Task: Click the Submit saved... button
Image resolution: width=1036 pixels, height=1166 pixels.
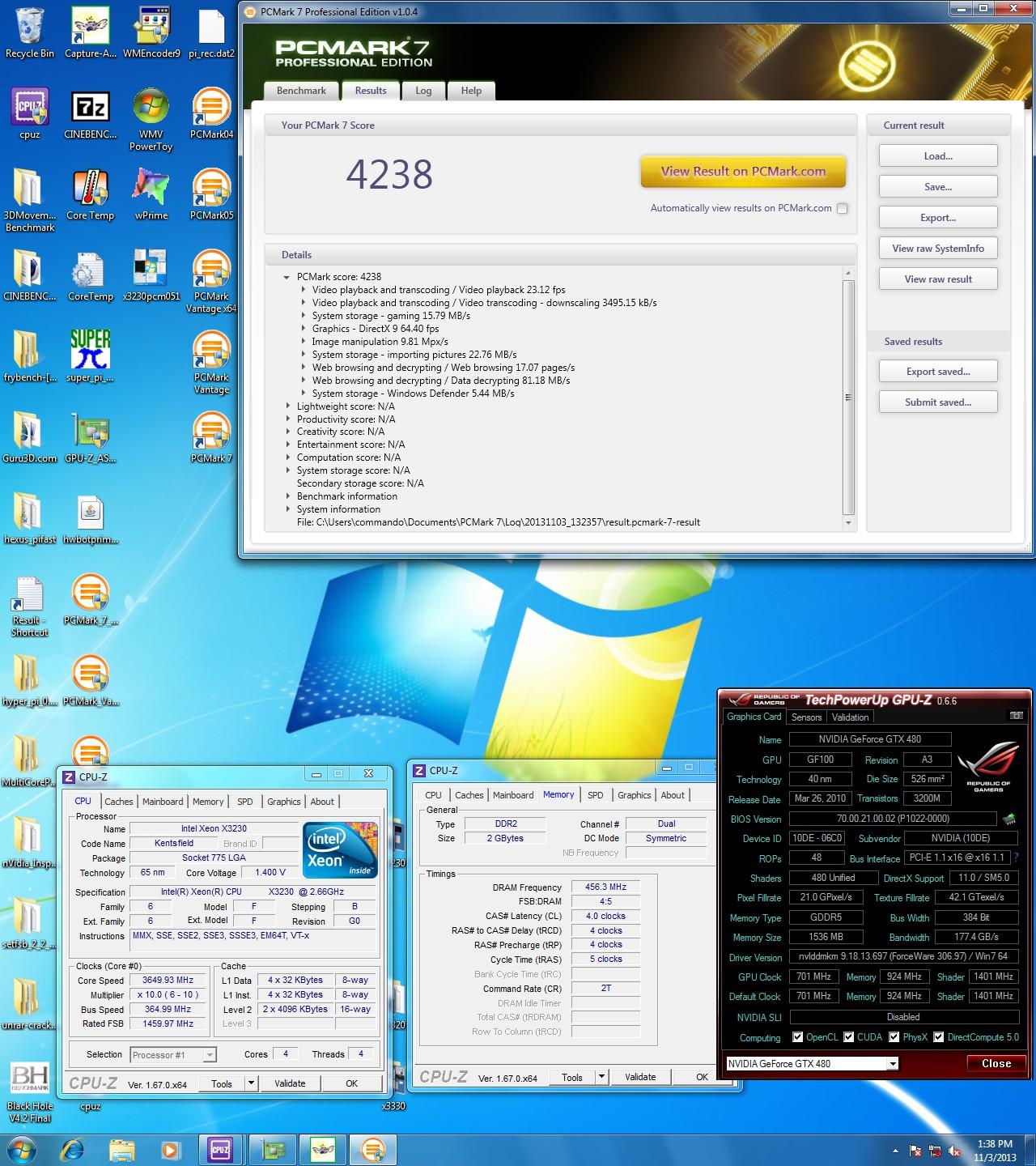Action: (x=938, y=402)
